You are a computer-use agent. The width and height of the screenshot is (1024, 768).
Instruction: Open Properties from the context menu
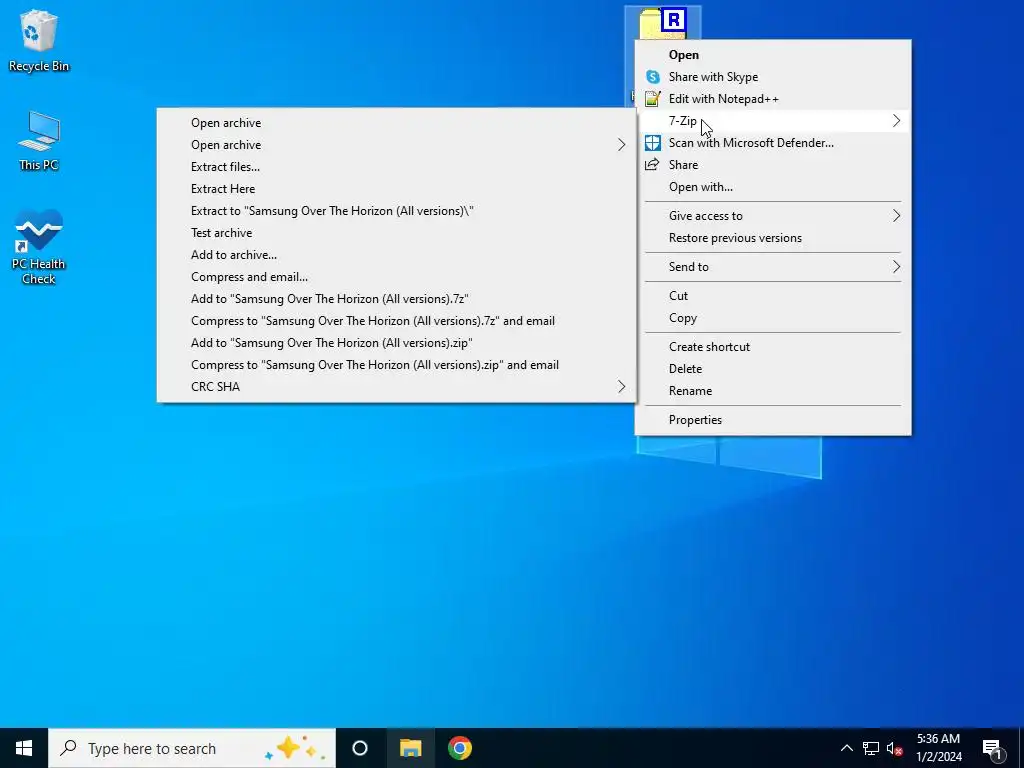pyautogui.click(x=773, y=420)
